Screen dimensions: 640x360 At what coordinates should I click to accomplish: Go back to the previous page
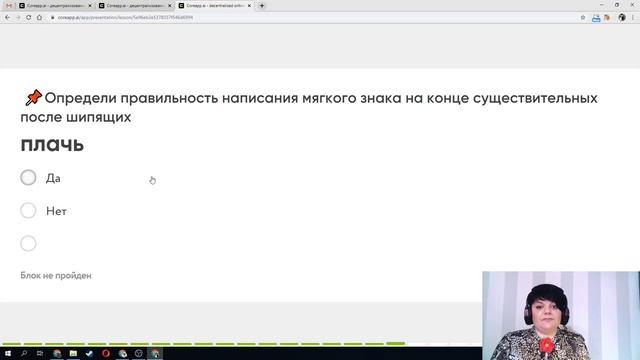[7, 18]
